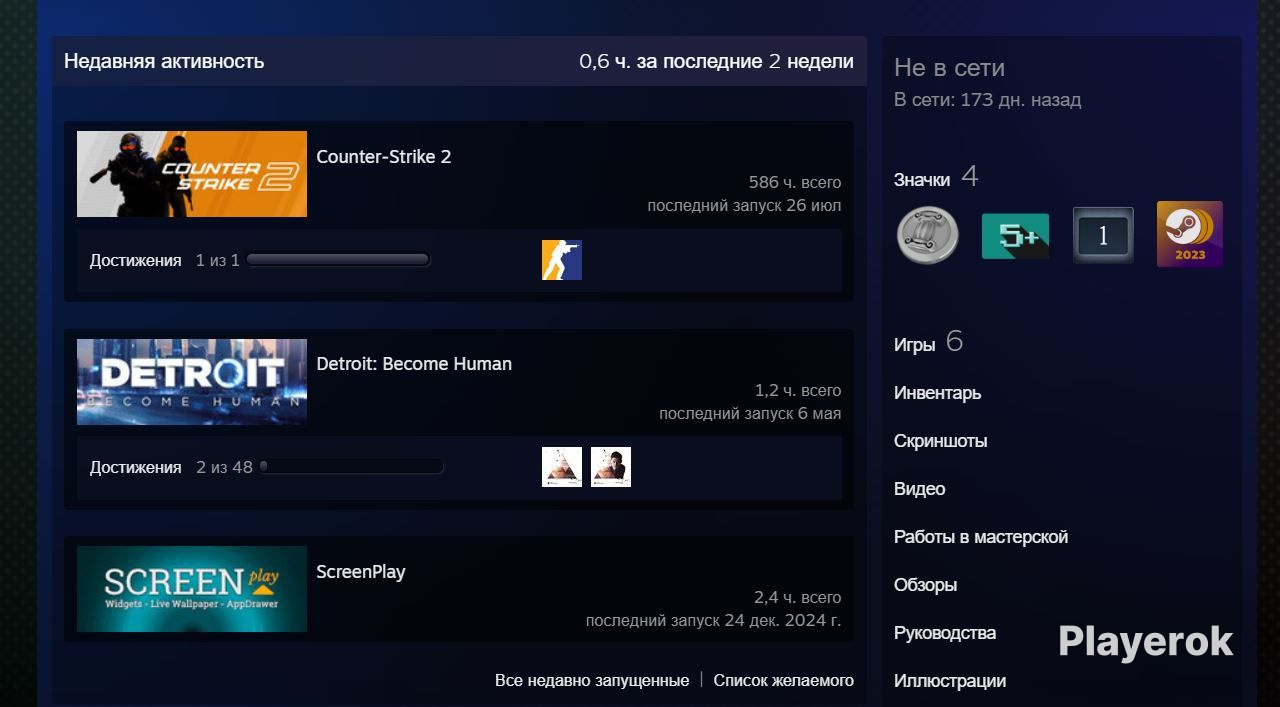This screenshot has height=707, width=1280.
Task: Open the Detroit: Become Human title link
Action: tap(414, 364)
